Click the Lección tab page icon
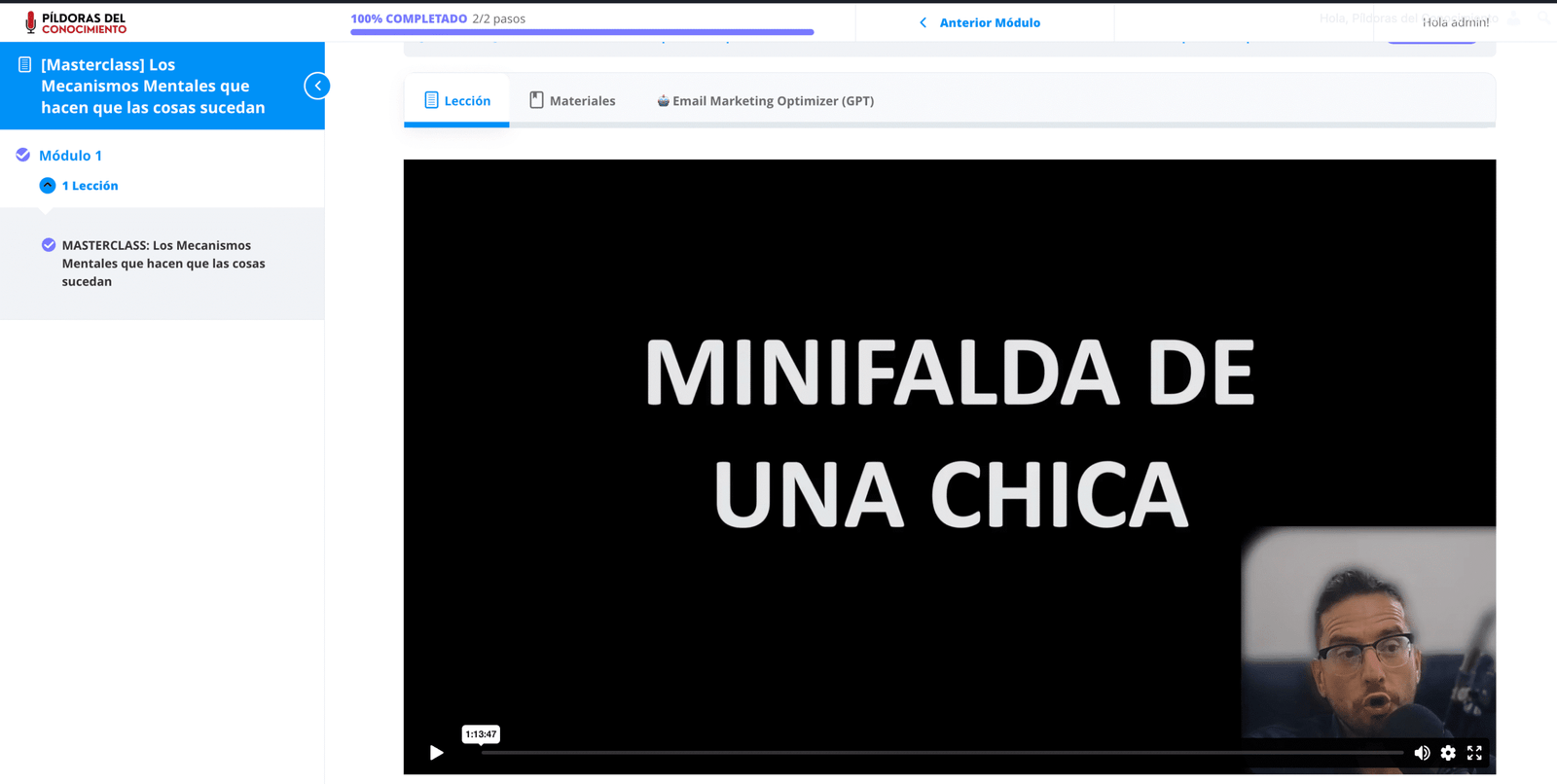Viewport: 1557px width, 784px height. click(431, 100)
